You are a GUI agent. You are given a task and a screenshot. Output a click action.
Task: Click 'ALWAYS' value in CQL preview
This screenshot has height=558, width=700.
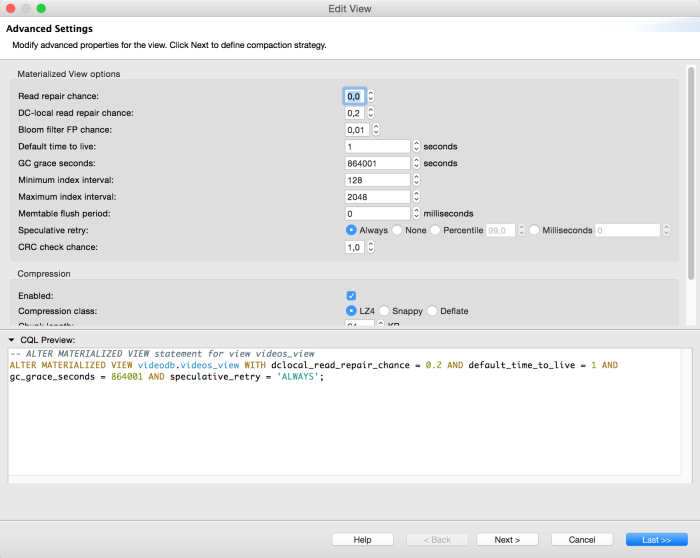point(298,377)
